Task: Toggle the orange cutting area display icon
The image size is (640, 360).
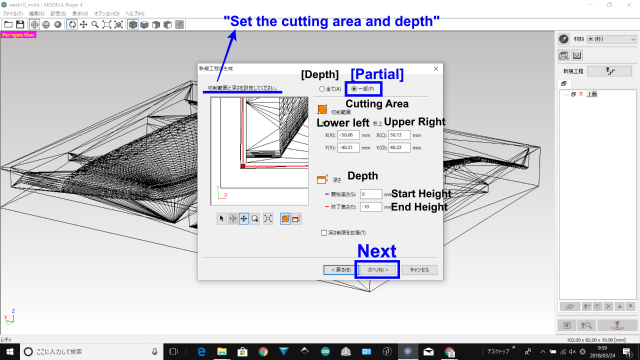Action: [x=285, y=219]
